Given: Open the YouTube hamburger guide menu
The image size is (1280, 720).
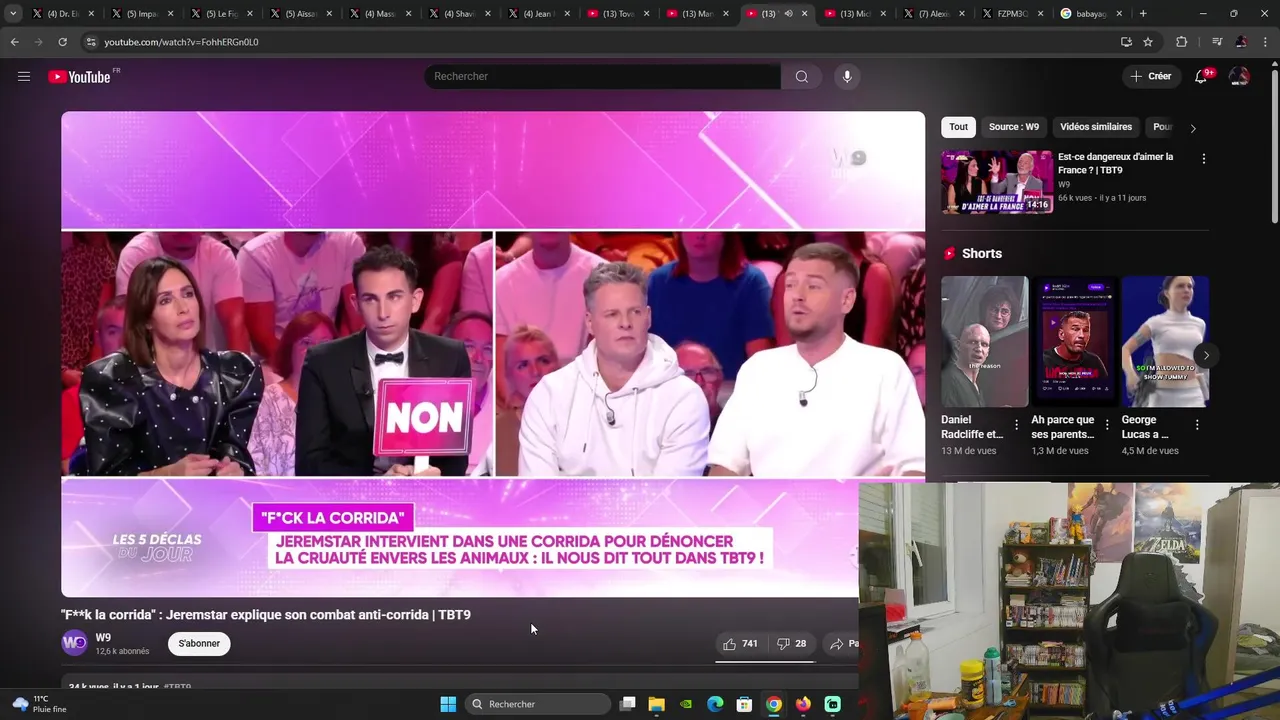Looking at the screenshot, I should tap(24, 77).
